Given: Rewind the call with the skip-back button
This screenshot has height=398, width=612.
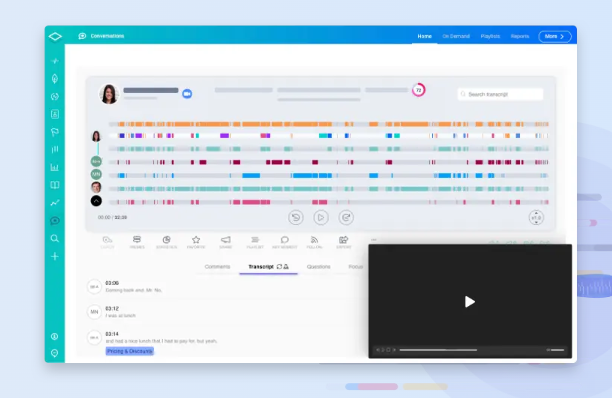Looking at the screenshot, I should point(296,217).
